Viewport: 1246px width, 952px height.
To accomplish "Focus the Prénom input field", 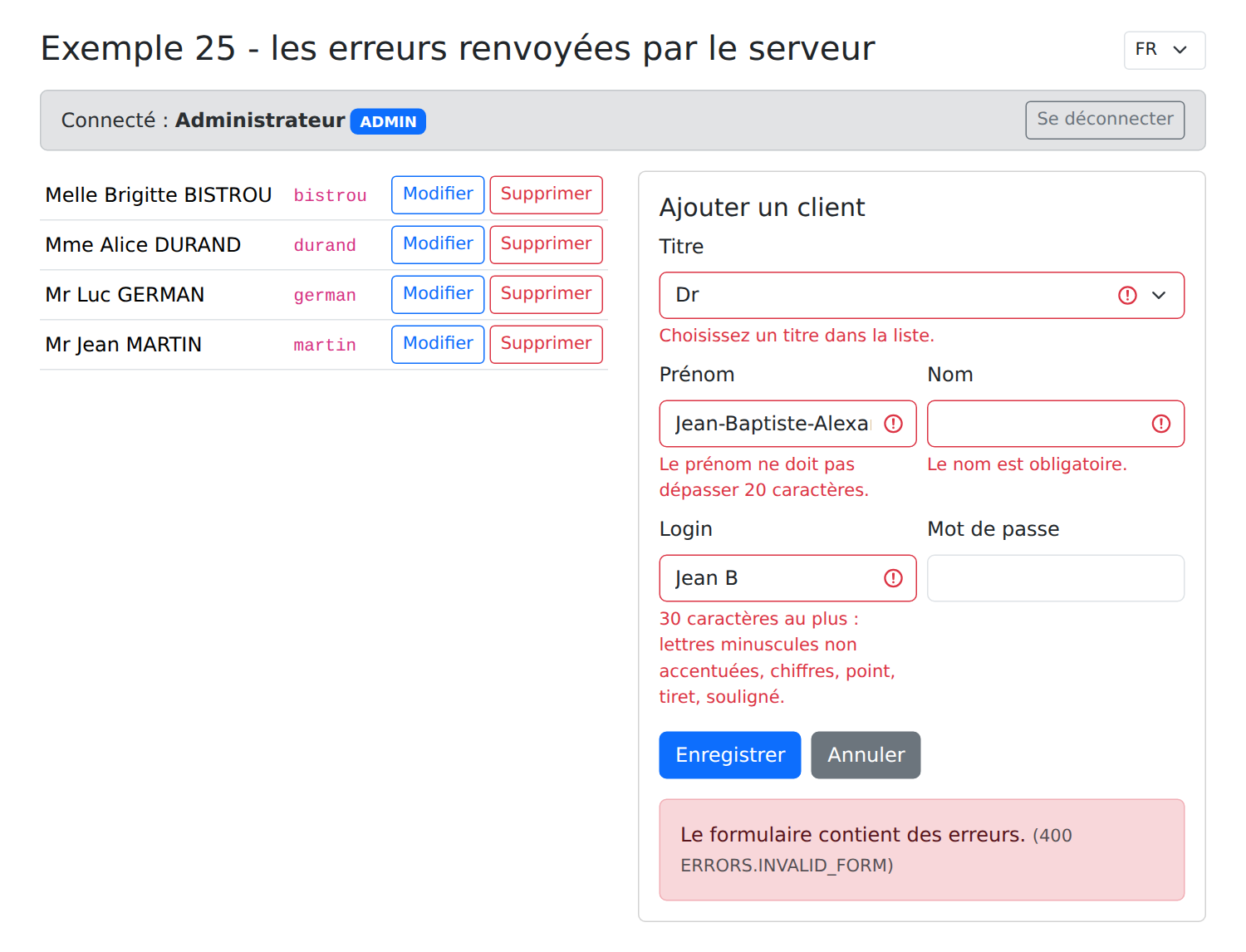I will (787, 424).
